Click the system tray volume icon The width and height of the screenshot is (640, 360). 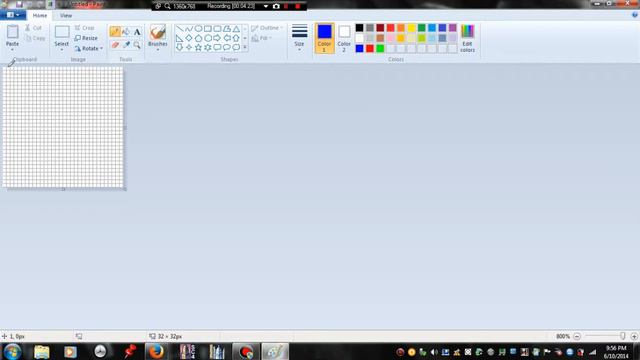[x=434, y=352]
